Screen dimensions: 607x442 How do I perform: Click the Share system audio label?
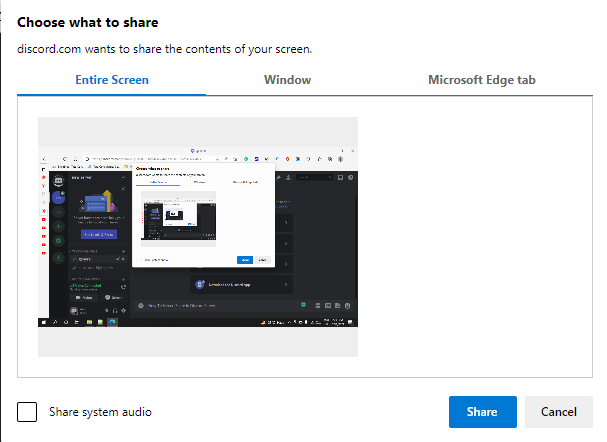(100, 412)
